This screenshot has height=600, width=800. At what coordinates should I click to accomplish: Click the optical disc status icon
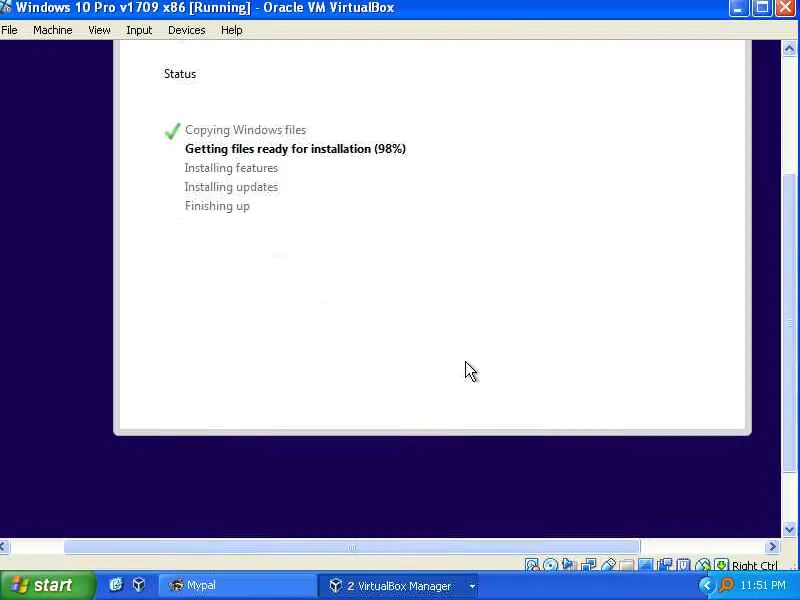[551, 565]
